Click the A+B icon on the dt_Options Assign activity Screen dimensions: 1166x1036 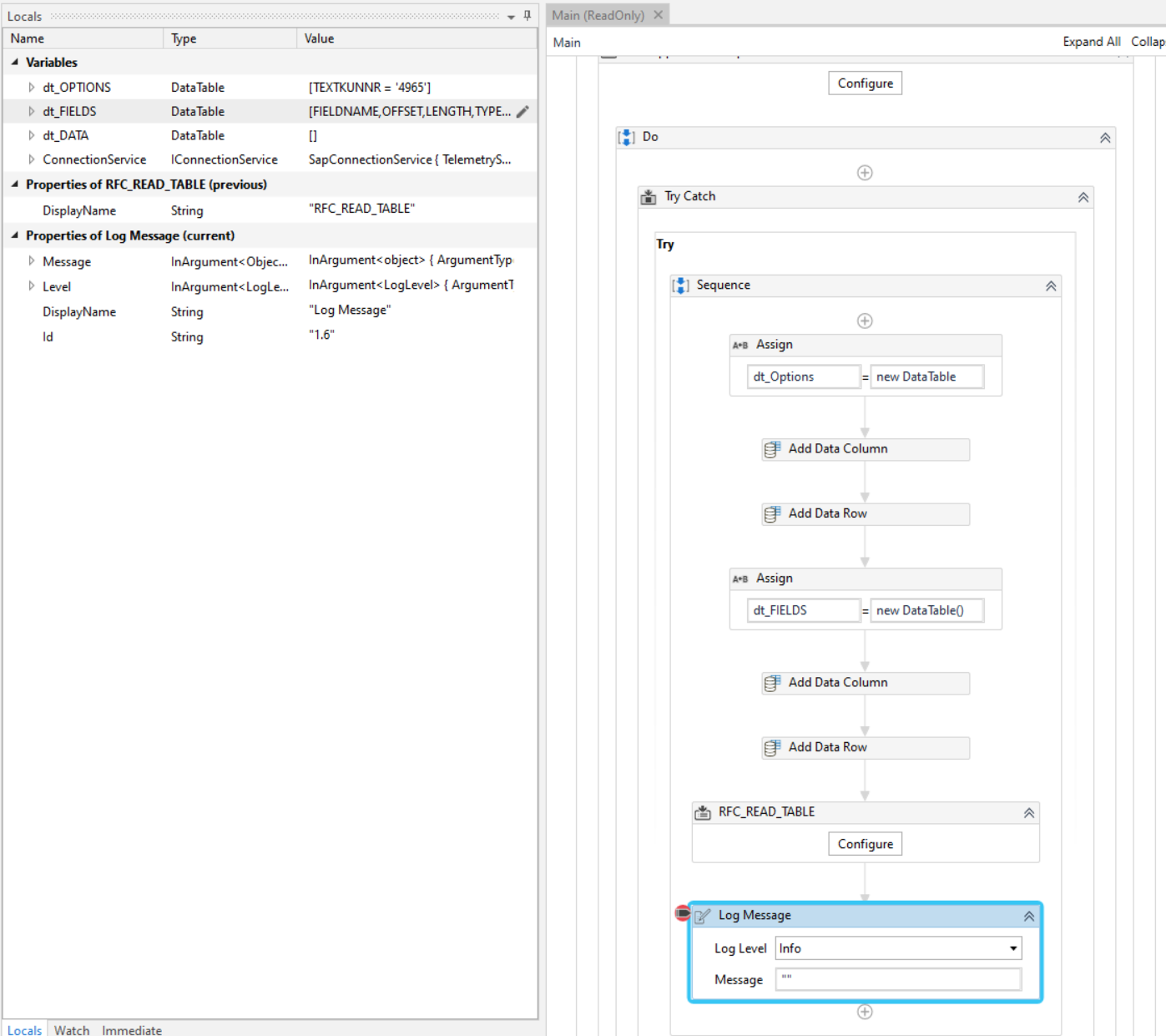(739, 344)
